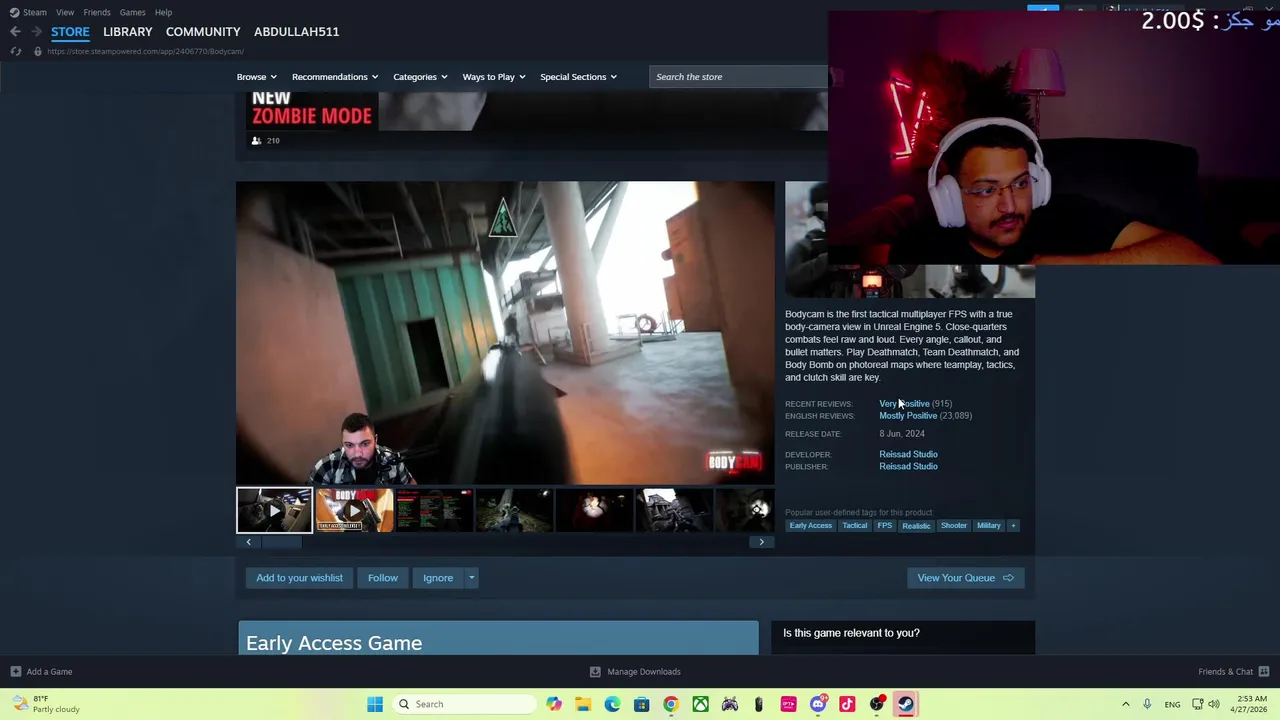This screenshot has height=720, width=1280.
Task: Open the volume tray icon
Action: 1214,704
